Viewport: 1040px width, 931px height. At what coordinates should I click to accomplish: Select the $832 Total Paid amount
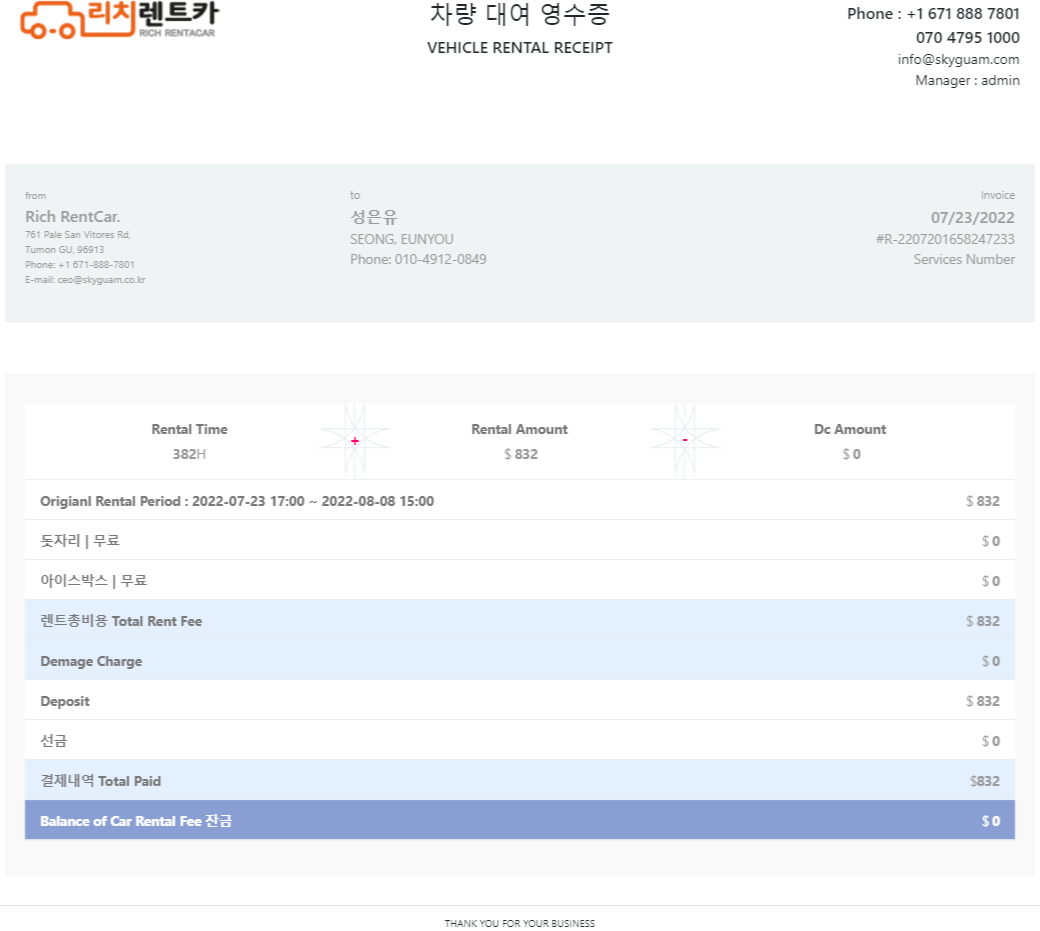(984, 781)
